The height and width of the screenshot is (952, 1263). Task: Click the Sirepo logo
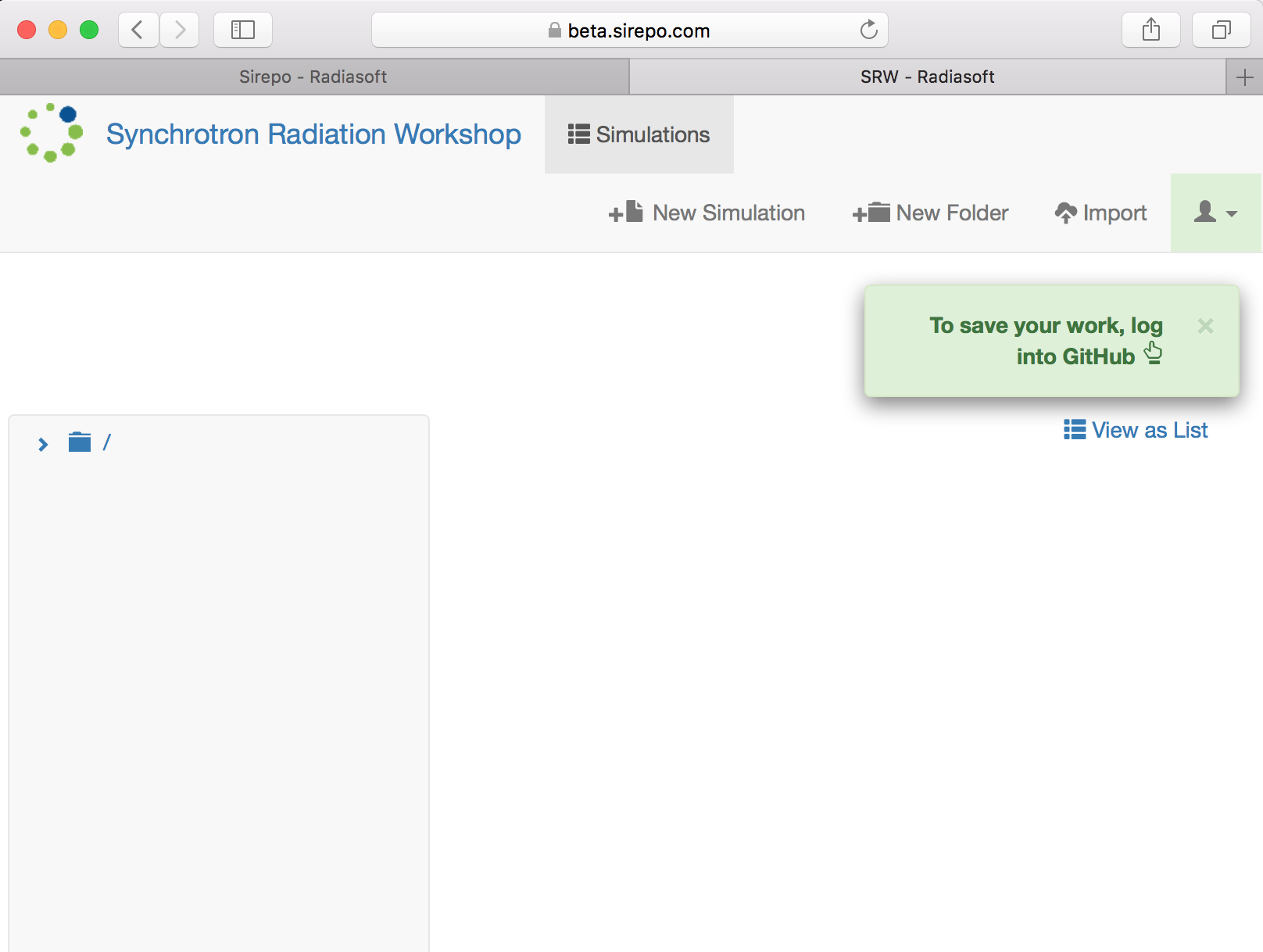(x=52, y=134)
